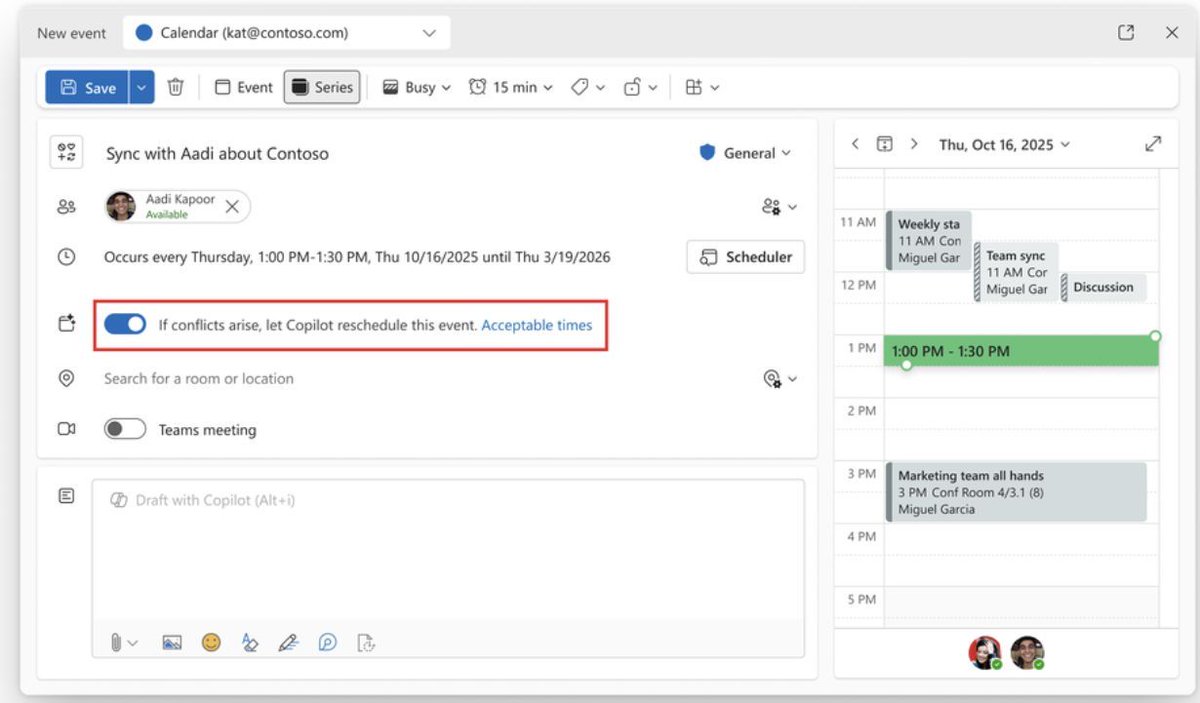Remove Aadi Kapoor from attendees
The image size is (1200, 703).
click(x=232, y=207)
